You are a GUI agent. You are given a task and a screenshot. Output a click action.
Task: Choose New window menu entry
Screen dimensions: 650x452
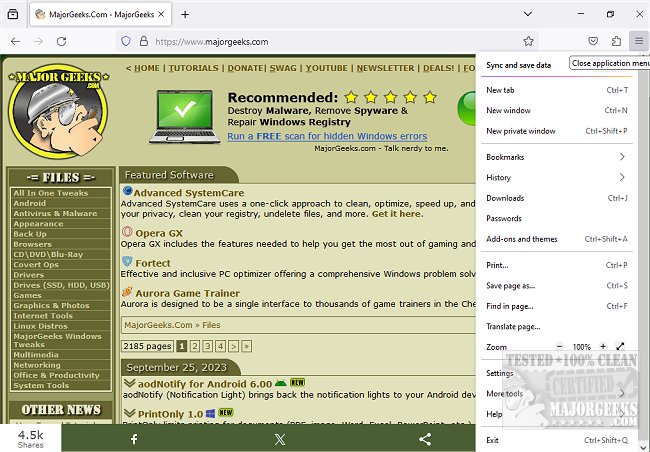[x=557, y=110]
